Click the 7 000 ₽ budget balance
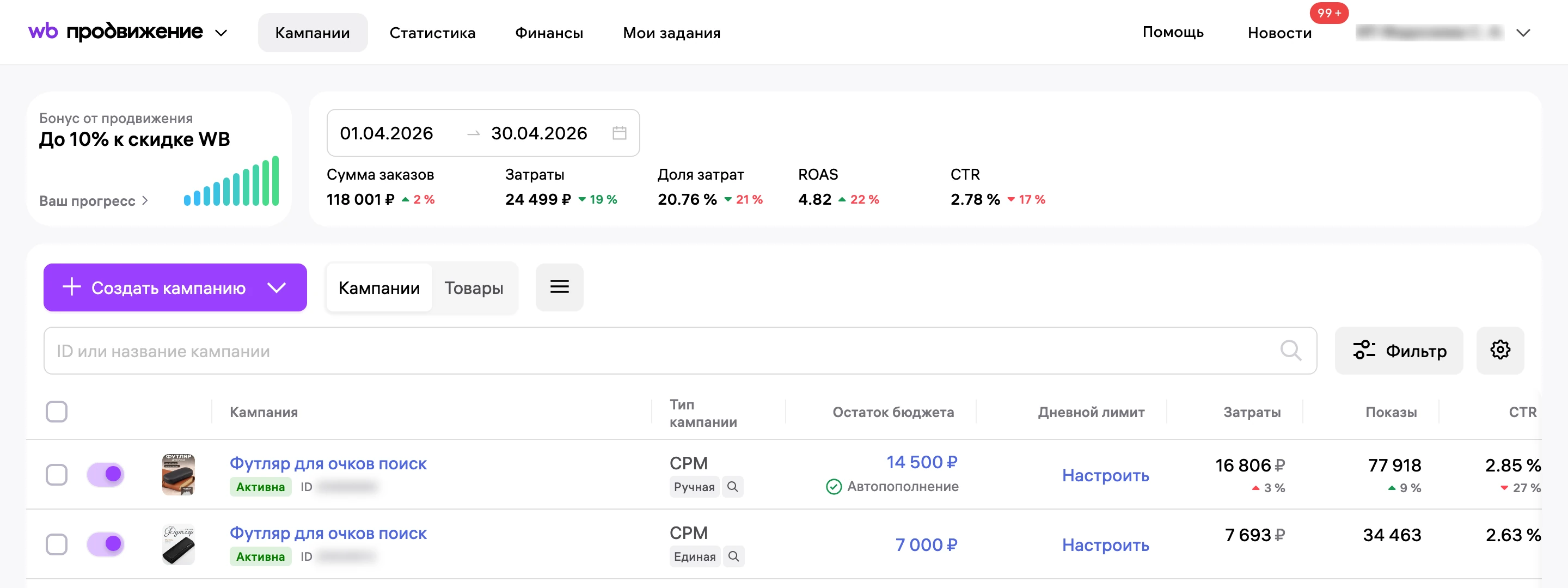 pyautogui.click(x=926, y=545)
